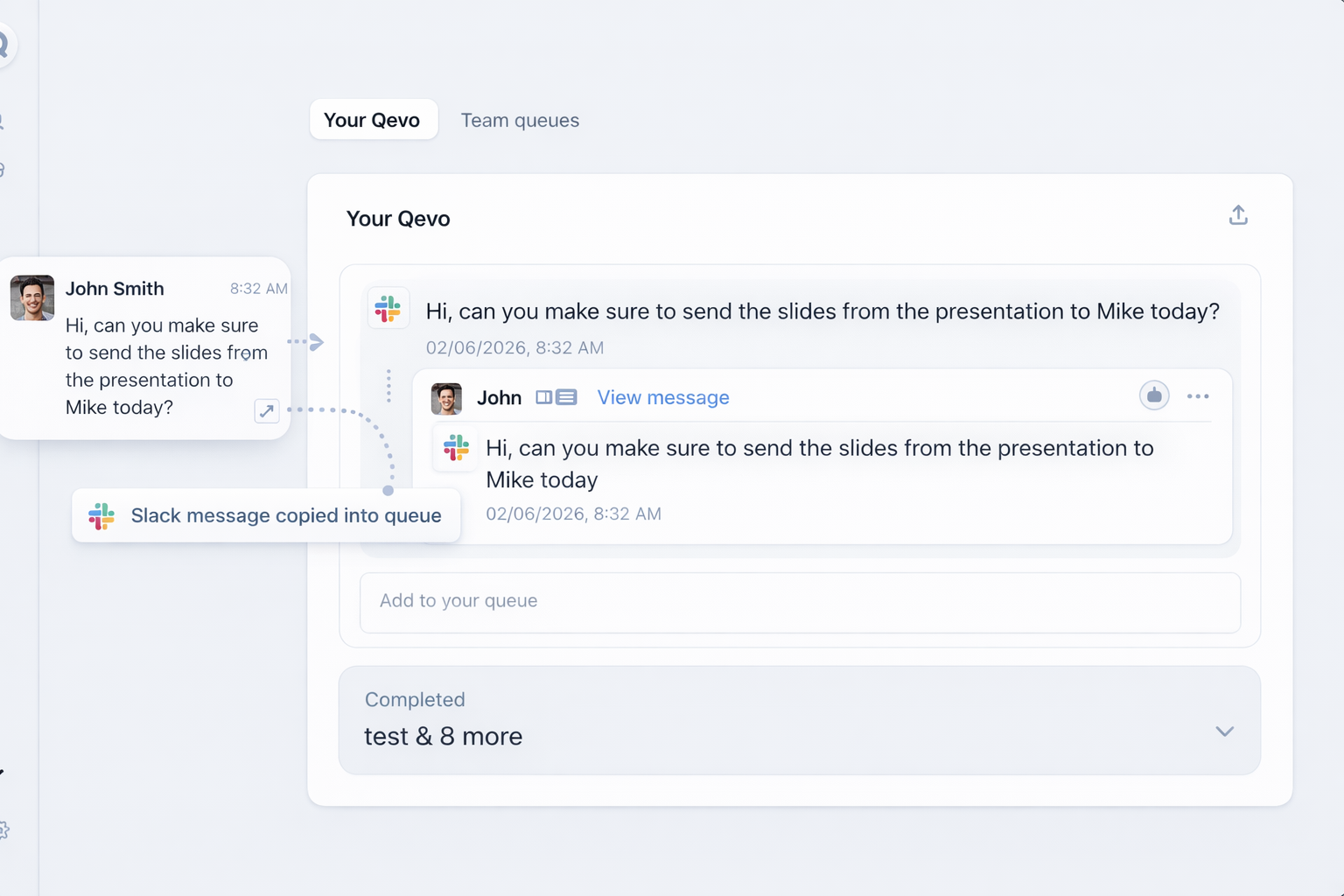The height and width of the screenshot is (896, 1344).
Task: Open John's message via View message link
Action: (x=662, y=397)
